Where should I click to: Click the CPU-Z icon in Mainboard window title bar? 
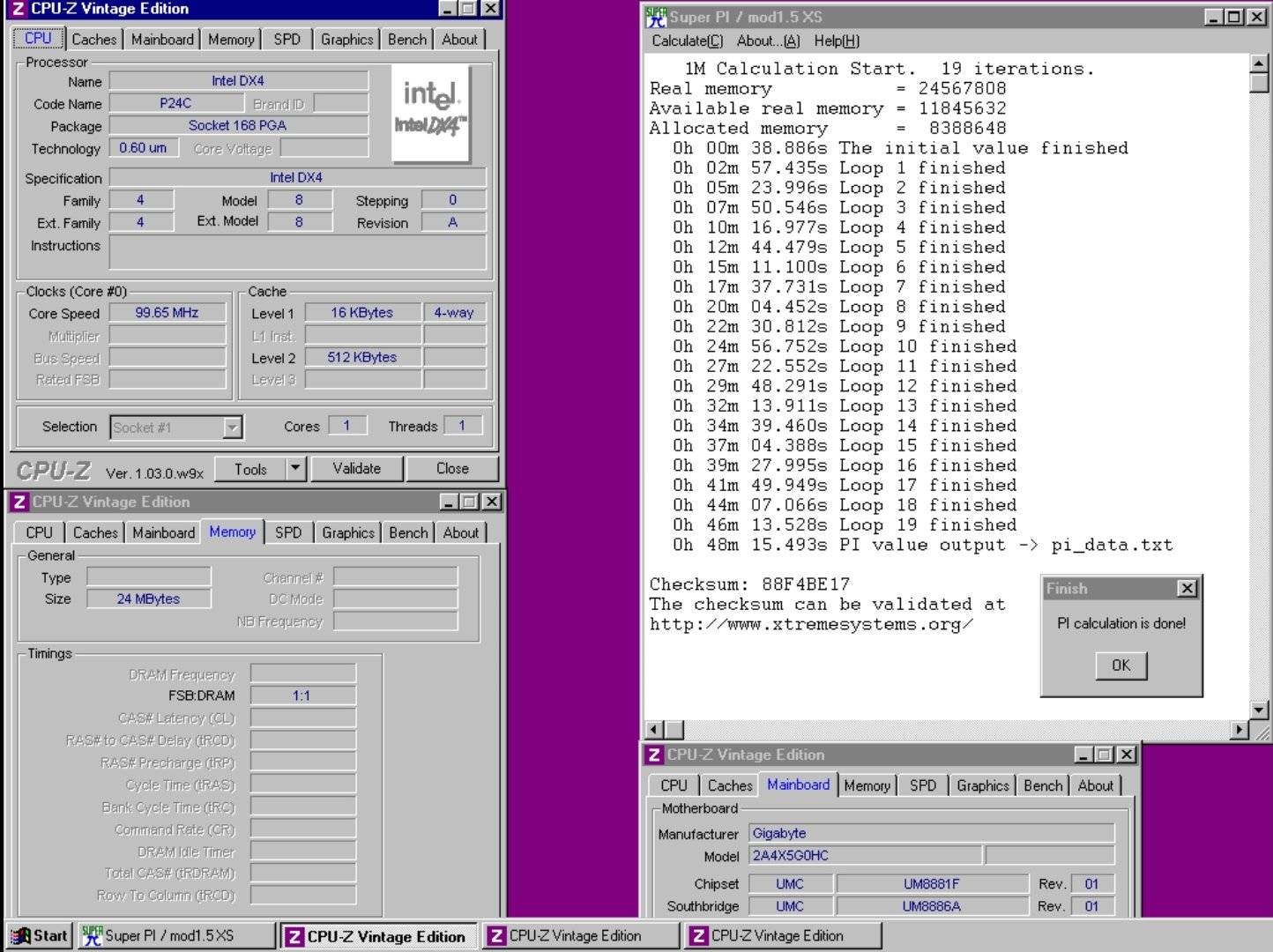(x=653, y=755)
